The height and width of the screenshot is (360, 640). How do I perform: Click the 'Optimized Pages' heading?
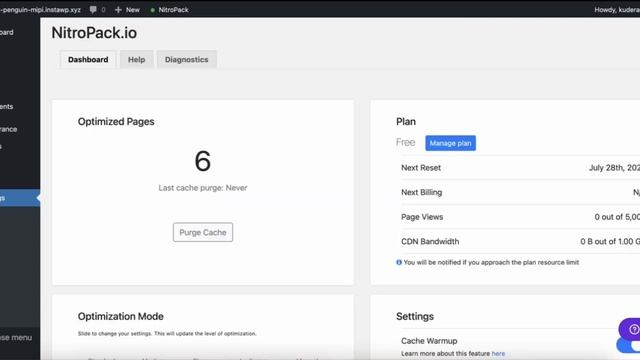click(116, 122)
